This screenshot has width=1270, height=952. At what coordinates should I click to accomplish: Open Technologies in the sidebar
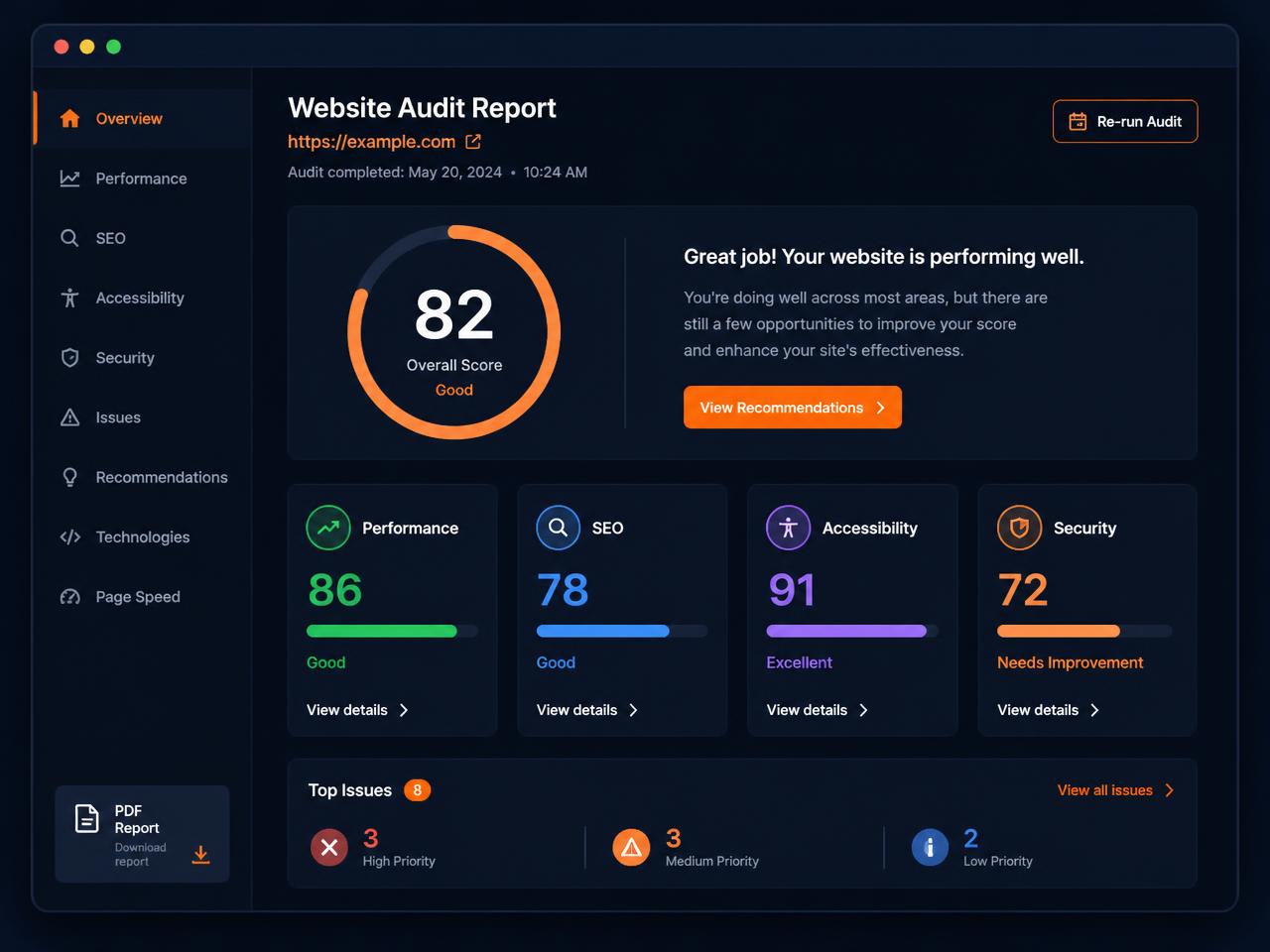point(142,536)
